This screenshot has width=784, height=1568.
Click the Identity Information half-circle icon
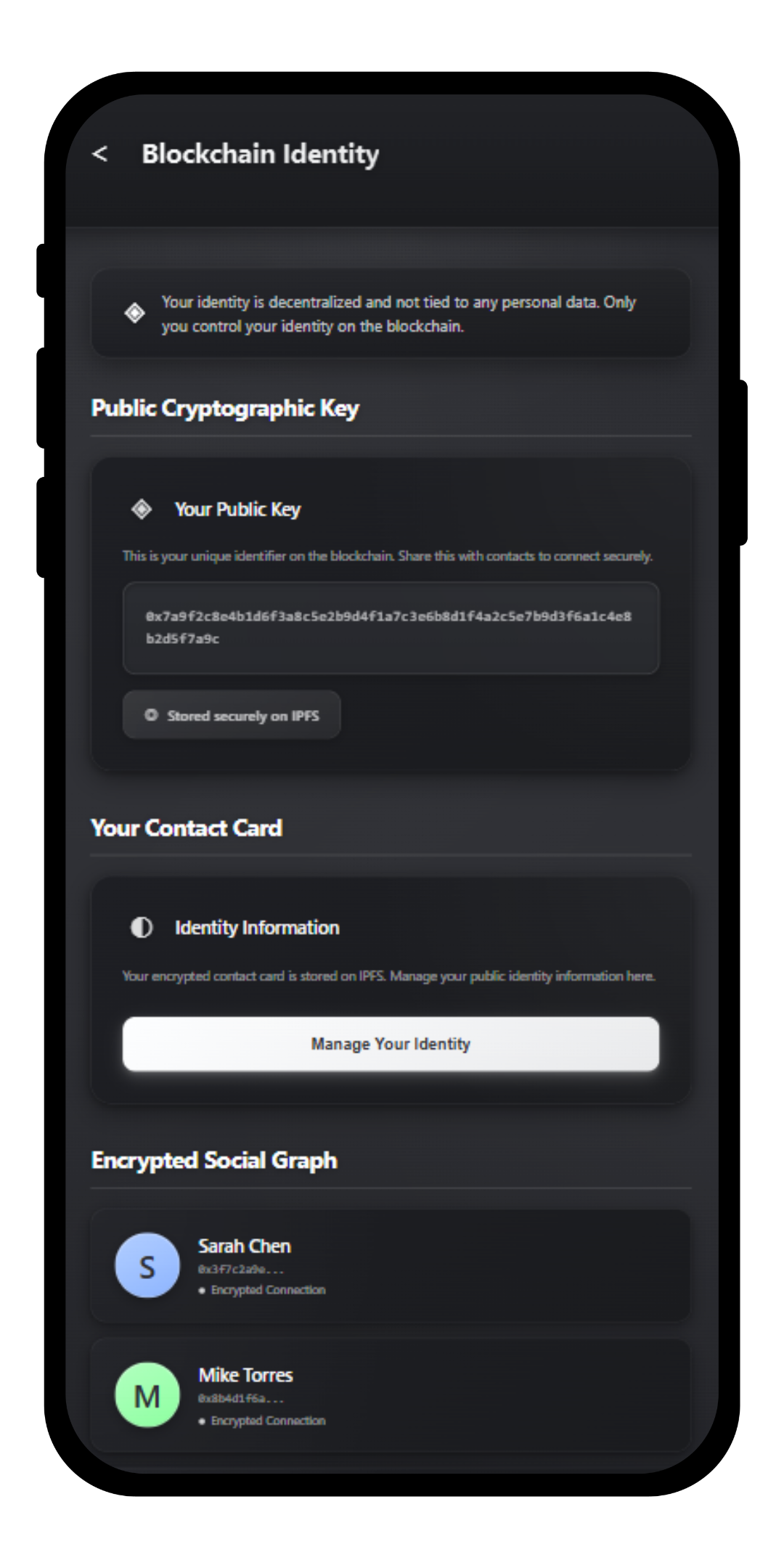click(142, 927)
